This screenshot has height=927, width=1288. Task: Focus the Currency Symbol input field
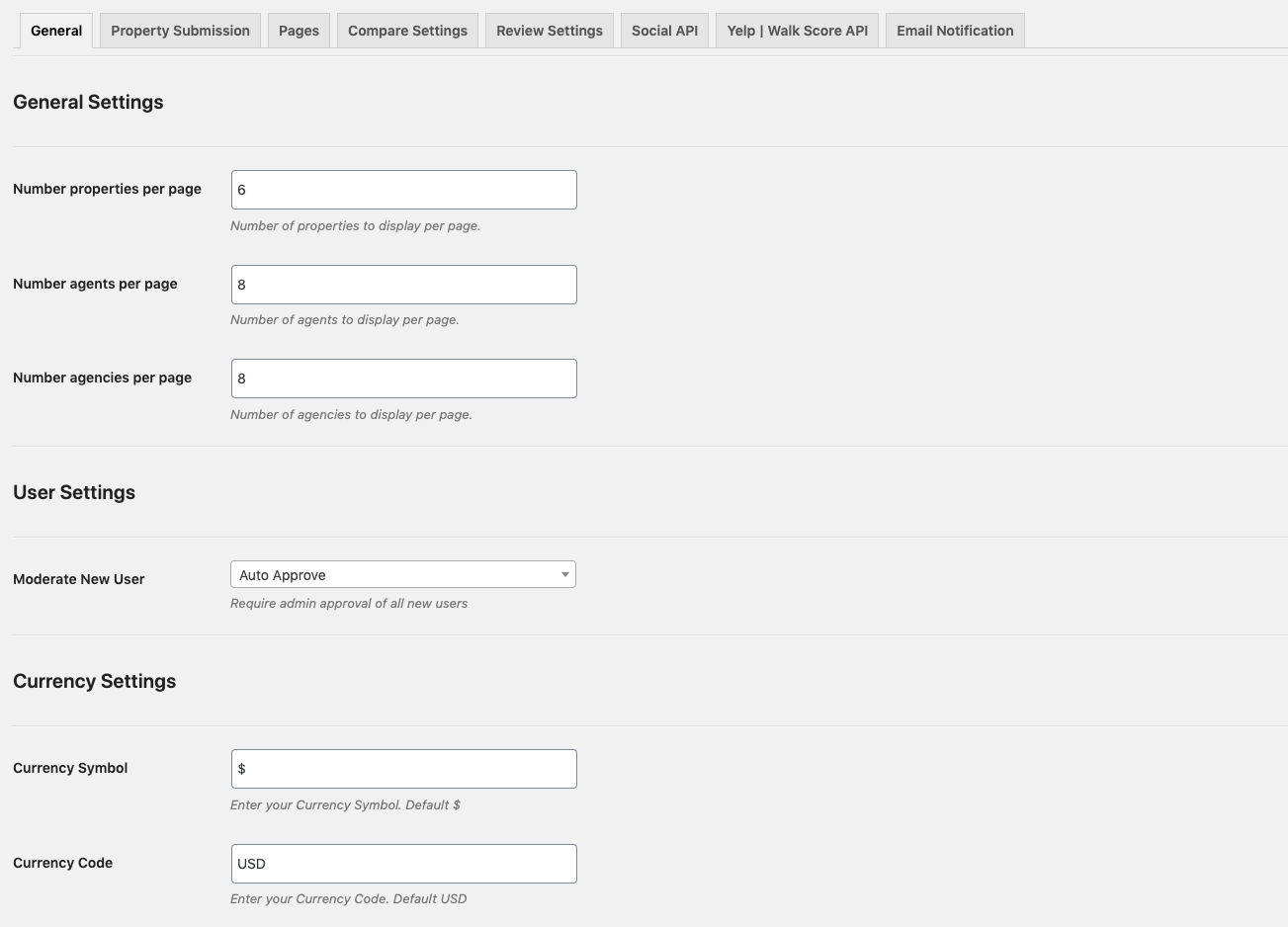coord(403,768)
